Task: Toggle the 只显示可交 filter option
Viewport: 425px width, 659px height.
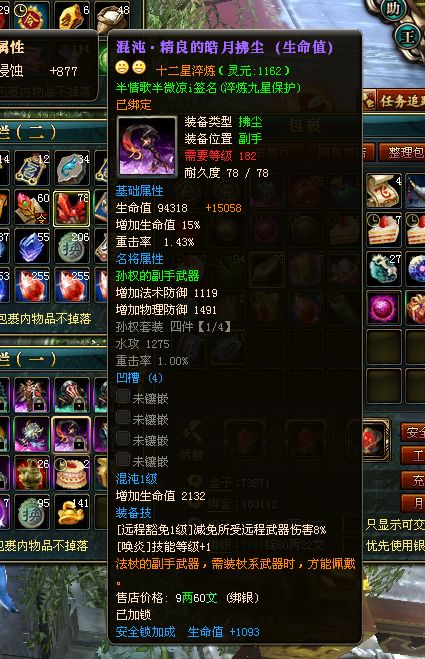Action: [x=395, y=525]
